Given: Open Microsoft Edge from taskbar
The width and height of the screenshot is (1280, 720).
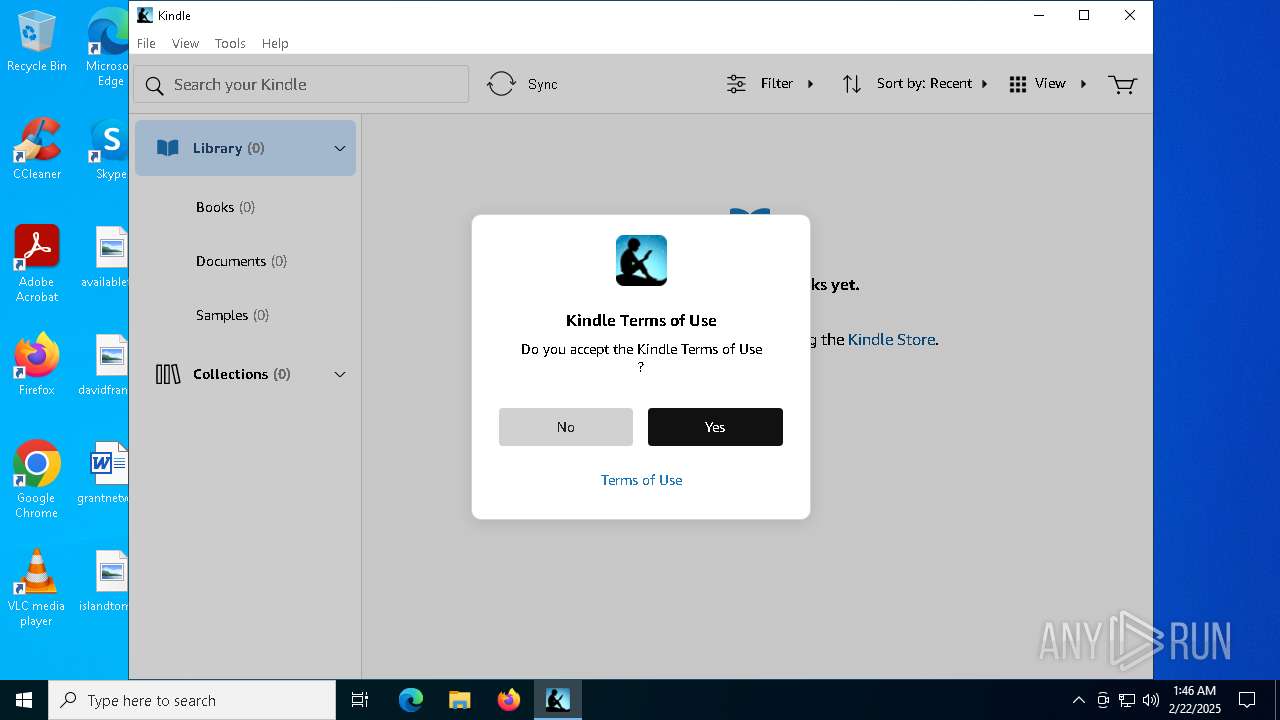Looking at the screenshot, I should coord(411,700).
